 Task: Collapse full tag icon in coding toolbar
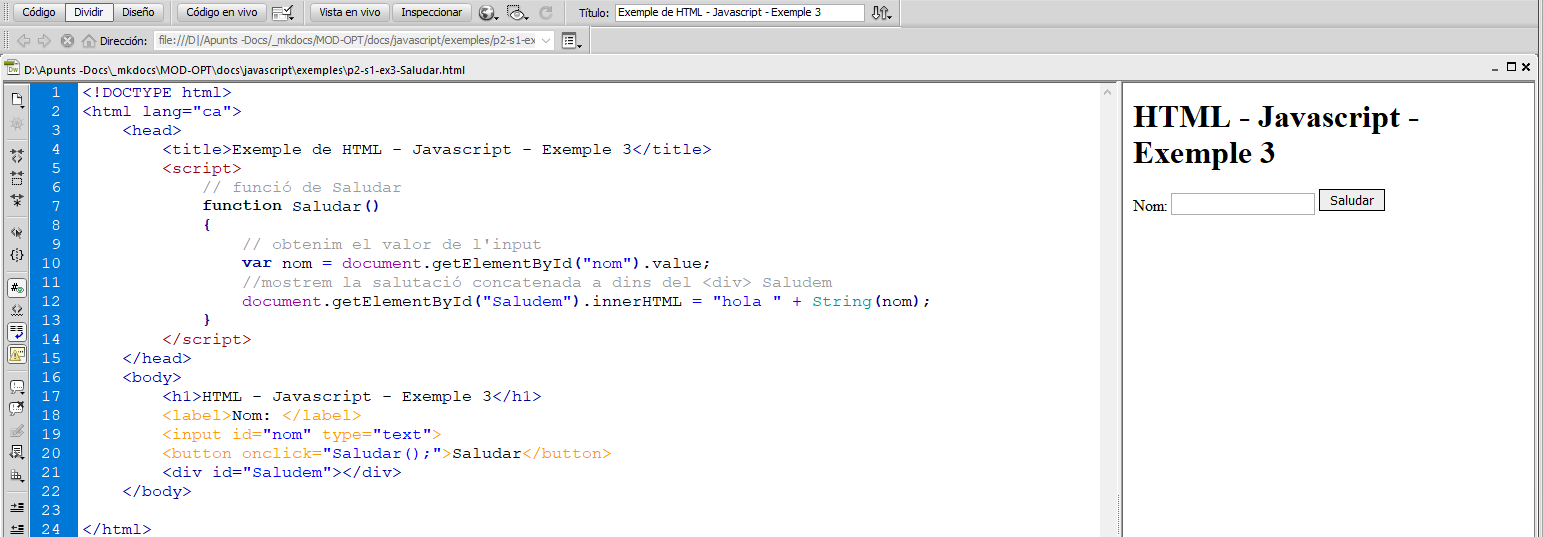17,155
